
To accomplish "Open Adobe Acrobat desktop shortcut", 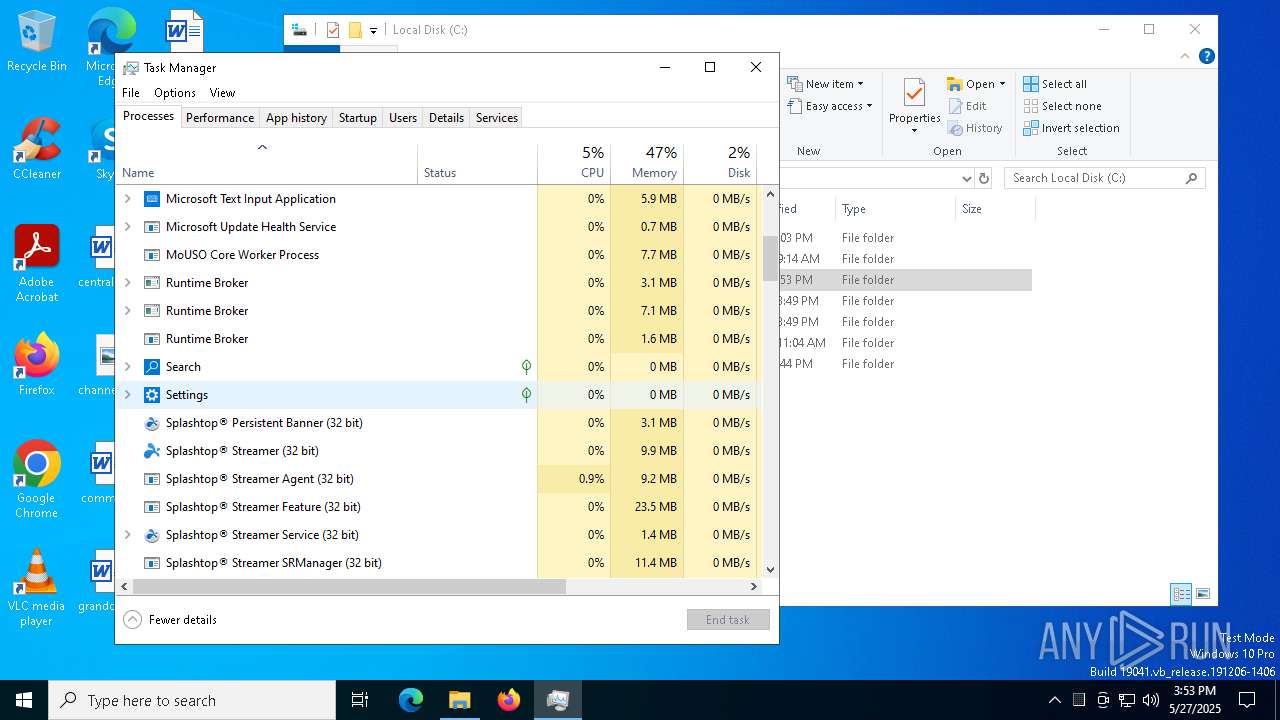I will [36, 264].
